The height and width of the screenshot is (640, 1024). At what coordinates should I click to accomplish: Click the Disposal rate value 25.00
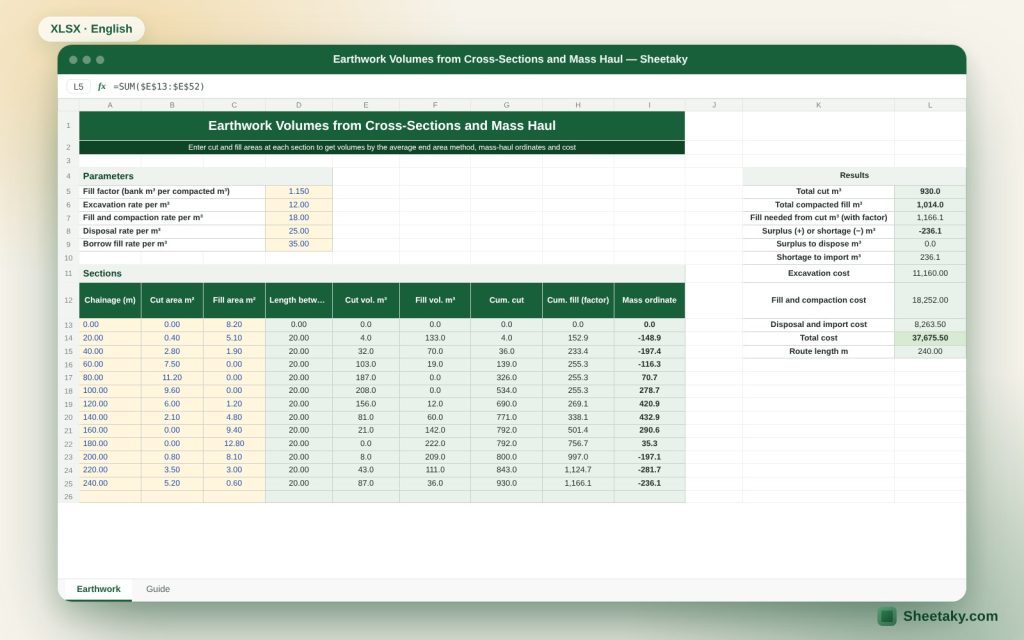coord(298,231)
